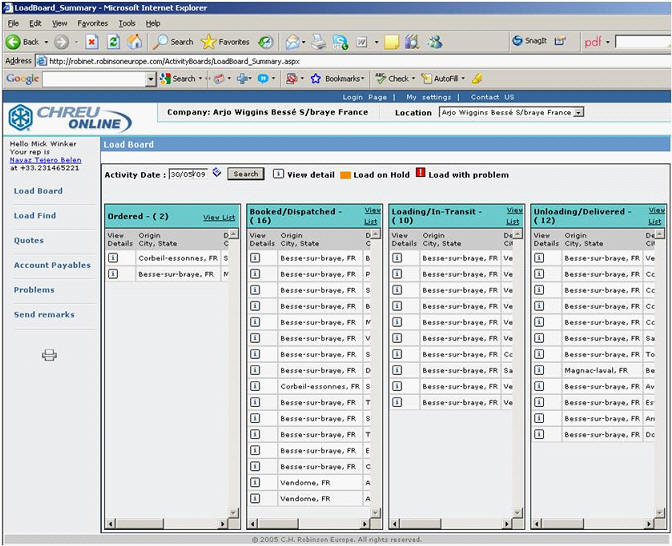Refresh the page with the Refresh icon

[x=113, y=42]
